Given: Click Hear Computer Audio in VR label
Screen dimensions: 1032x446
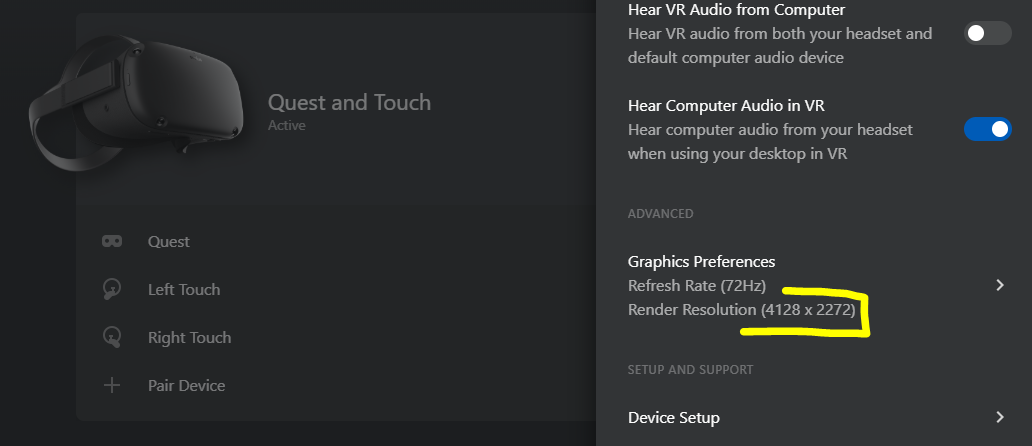Looking at the screenshot, I should tap(725, 105).
